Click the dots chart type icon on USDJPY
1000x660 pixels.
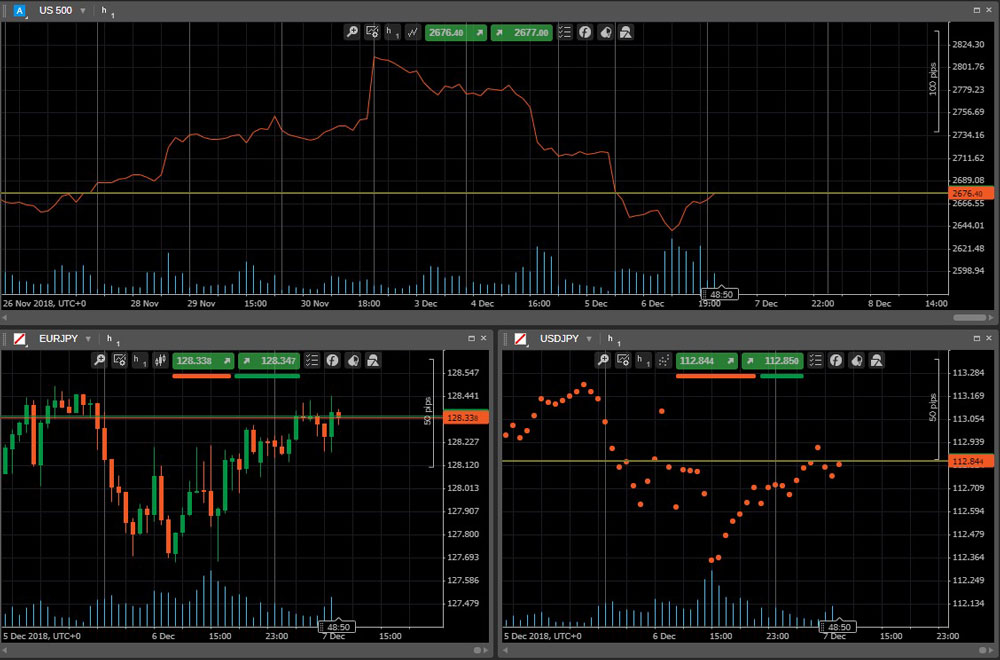pos(664,360)
